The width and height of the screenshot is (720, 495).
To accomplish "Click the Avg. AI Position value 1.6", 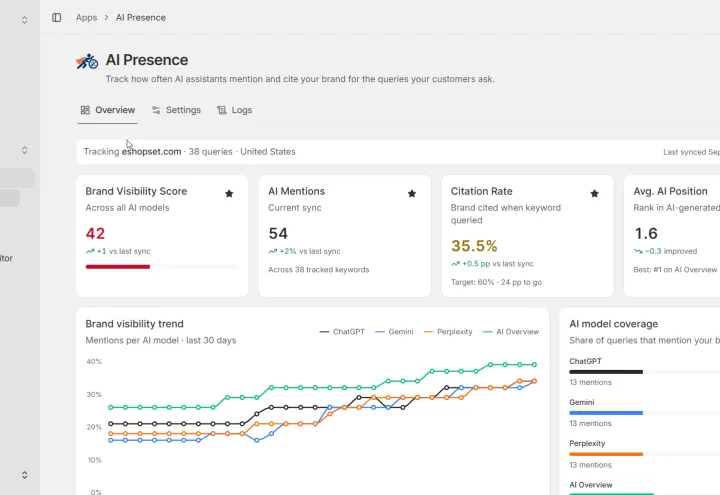I will (x=646, y=233).
